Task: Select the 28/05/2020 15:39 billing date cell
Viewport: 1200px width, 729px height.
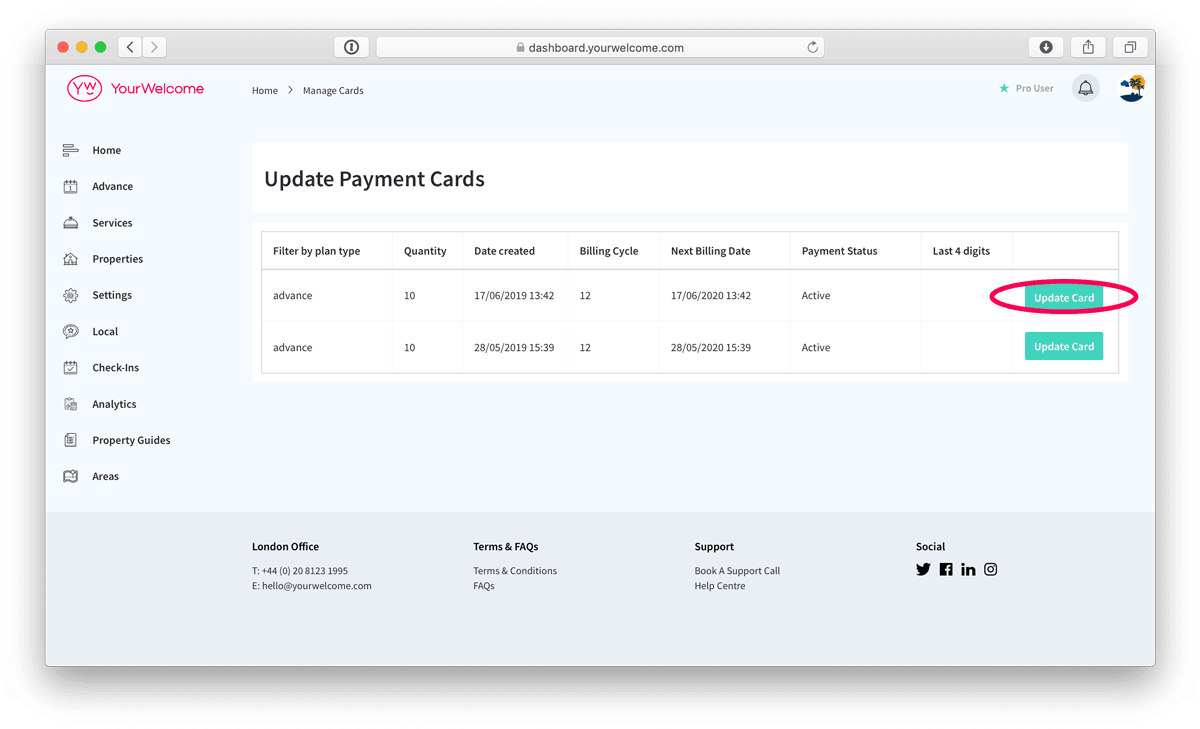Action: [x=711, y=348]
